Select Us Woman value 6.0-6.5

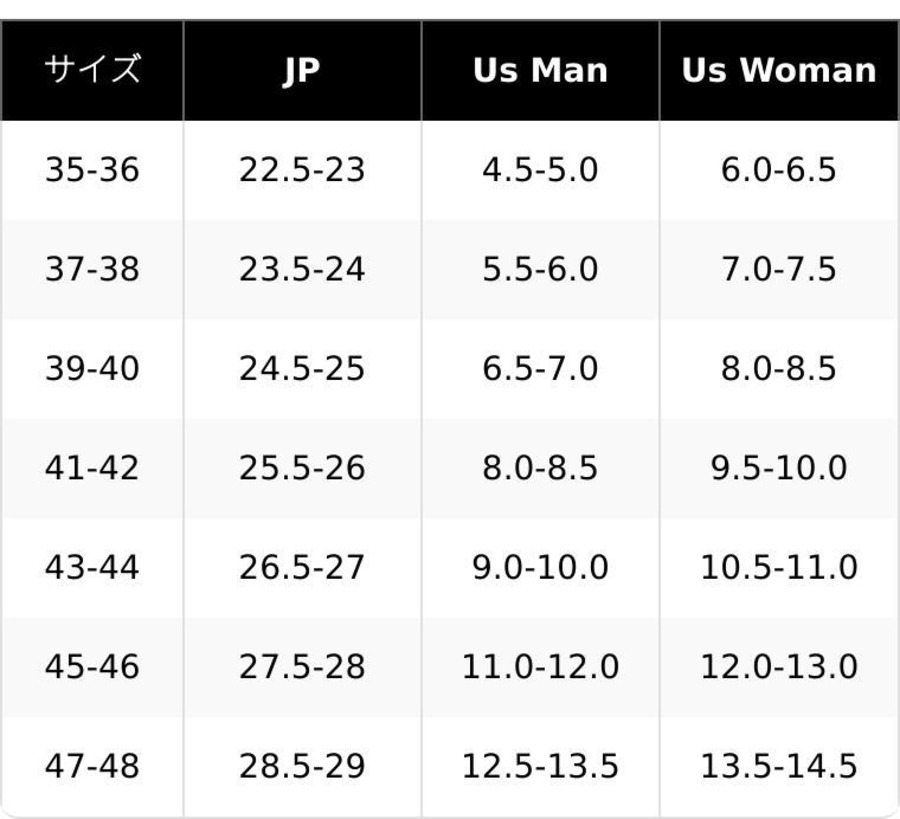pyautogui.click(x=779, y=170)
